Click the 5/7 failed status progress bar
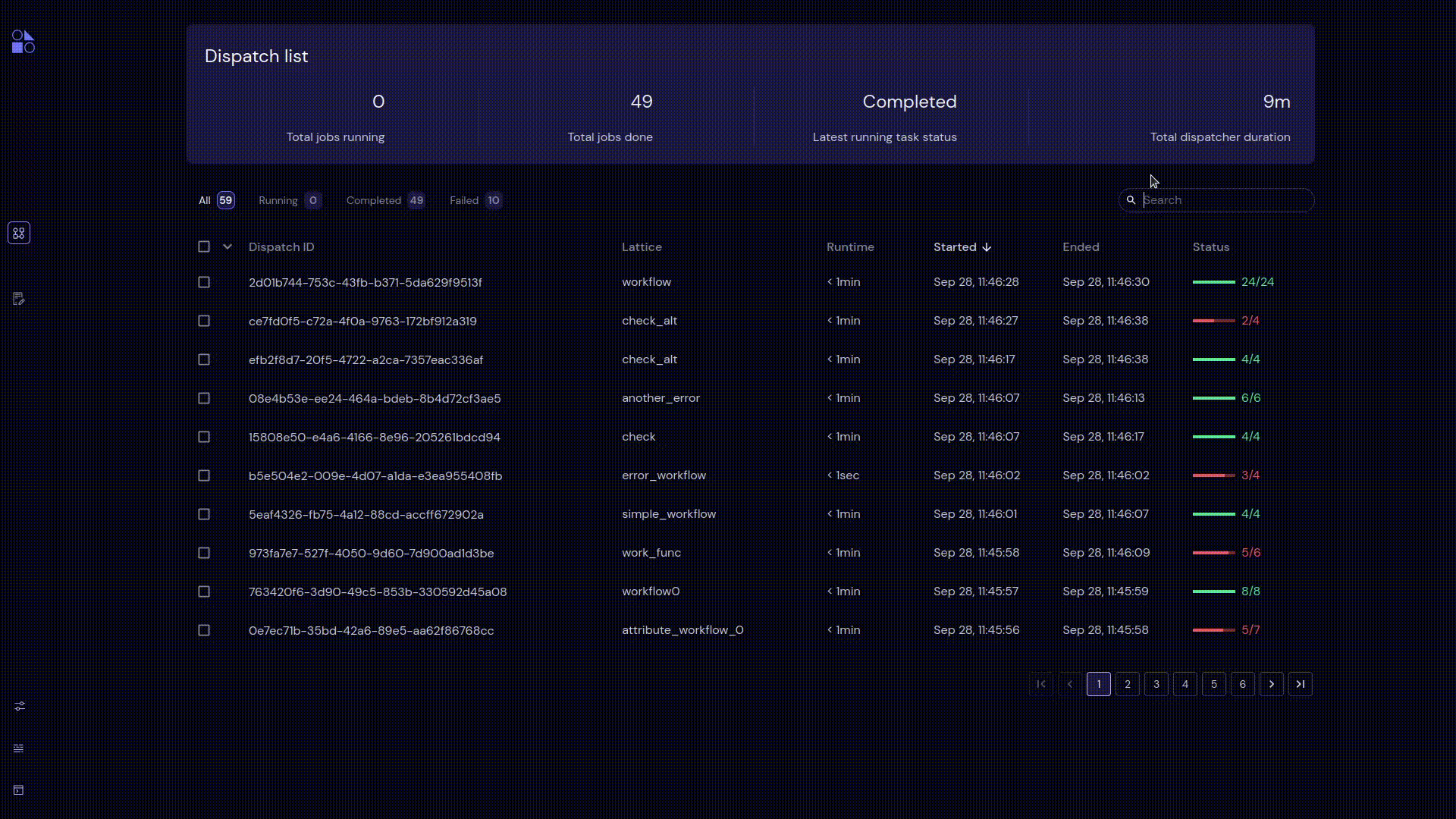 click(1214, 630)
